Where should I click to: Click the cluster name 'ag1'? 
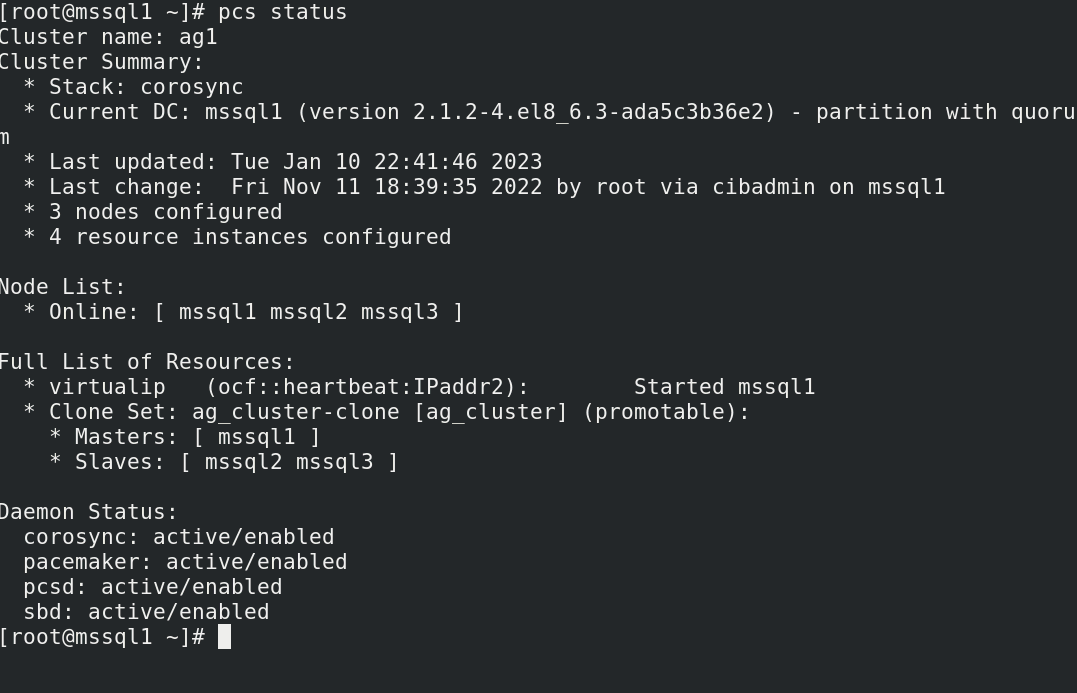click(x=199, y=37)
